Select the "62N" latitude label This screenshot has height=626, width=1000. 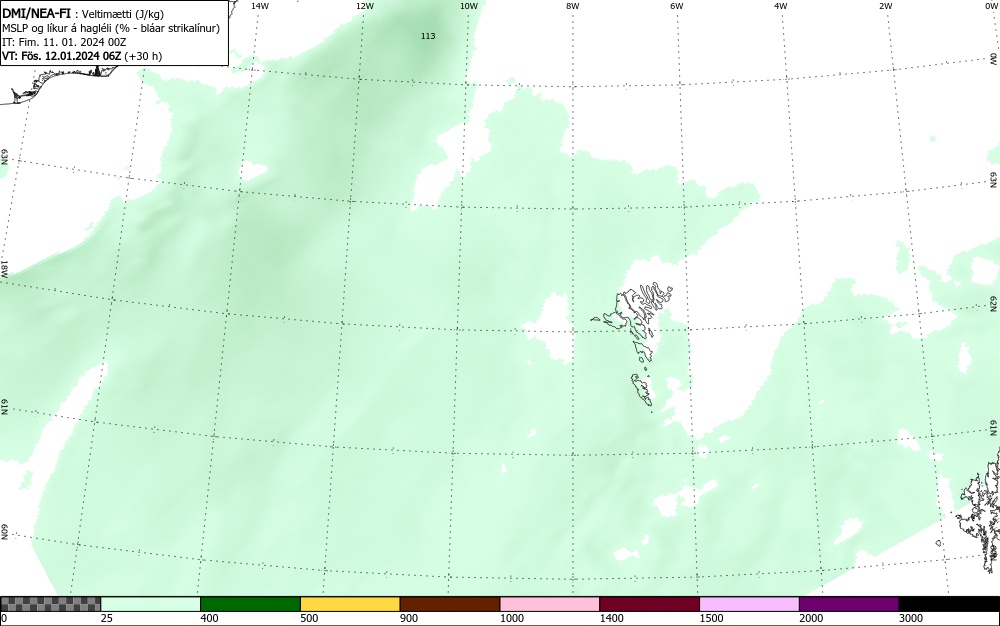pyautogui.click(x=994, y=303)
